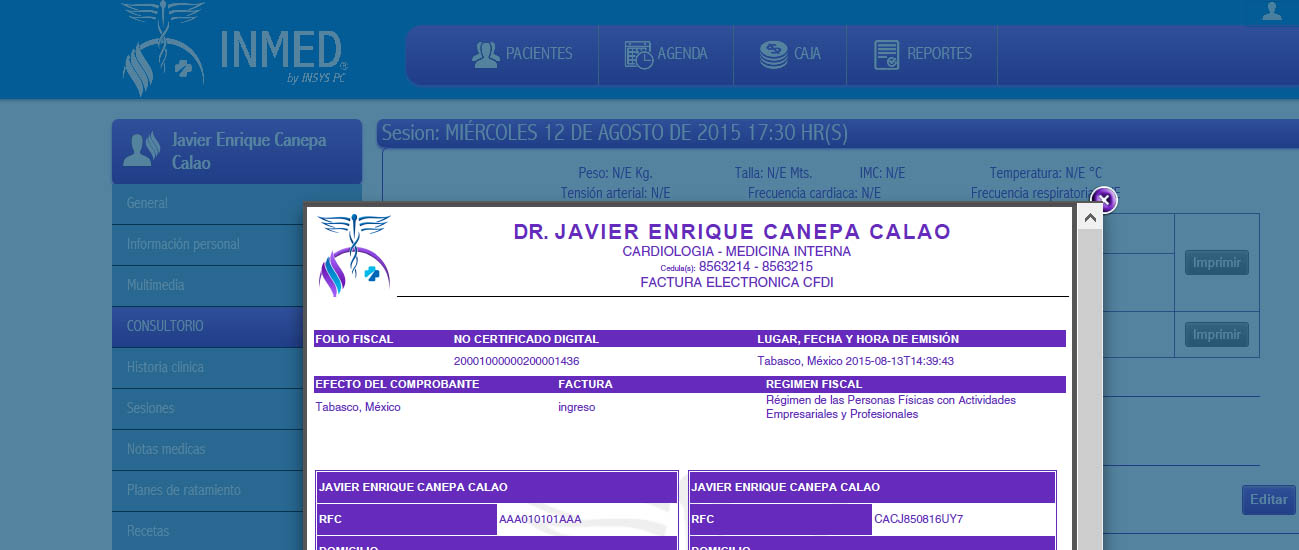Screen dimensions: 1299x550
Task: Click the scrollbar up arrow in invoice
Action: tap(1090, 218)
